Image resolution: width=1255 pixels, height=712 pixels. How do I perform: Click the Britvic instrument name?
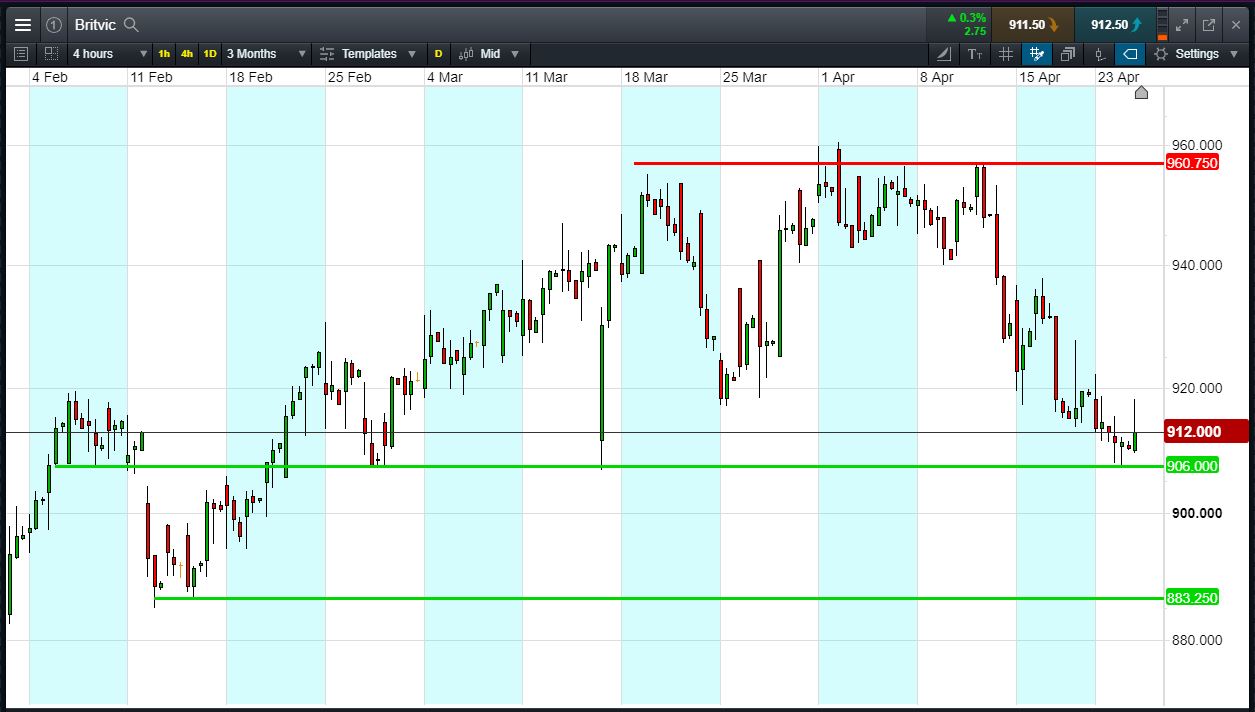(x=94, y=25)
